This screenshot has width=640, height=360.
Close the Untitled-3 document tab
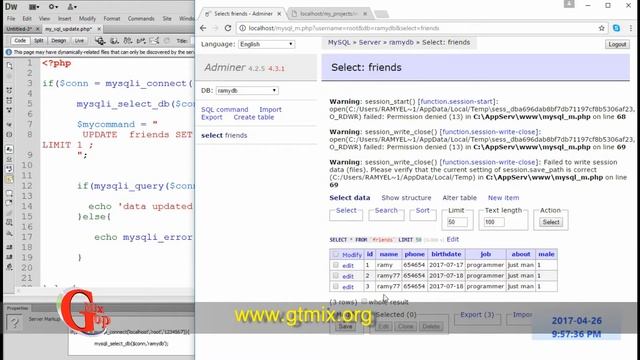coord(37,29)
